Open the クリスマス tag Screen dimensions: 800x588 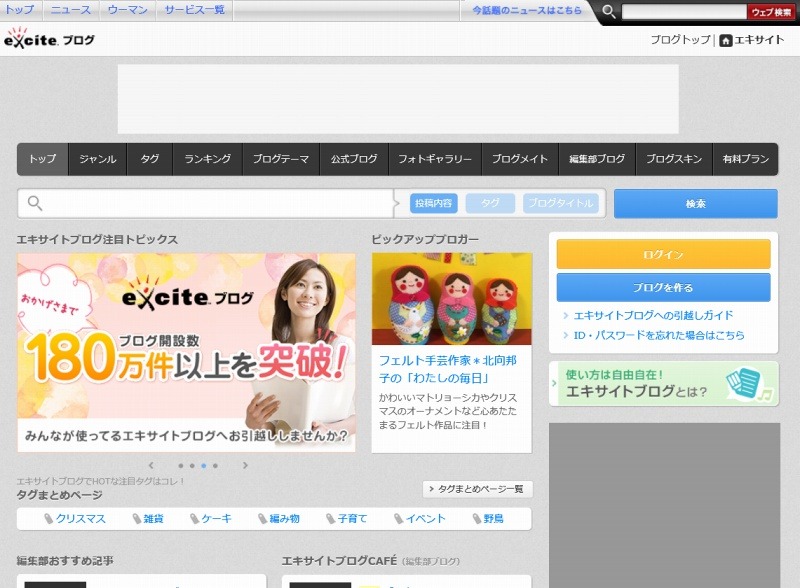(81, 519)
